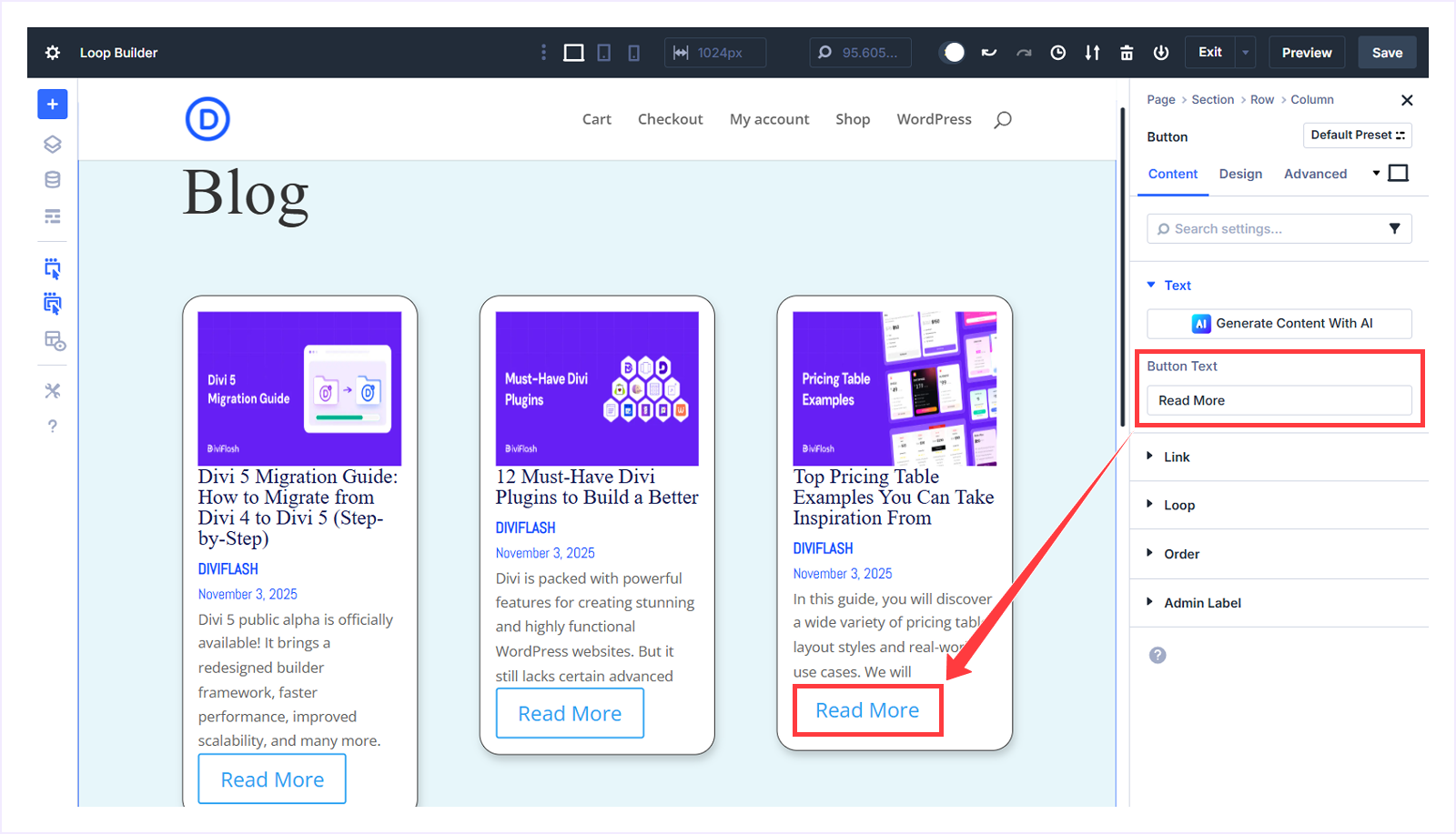Open the add new module panel
This screenshot has height=834, width=1456.
point(52,104)
